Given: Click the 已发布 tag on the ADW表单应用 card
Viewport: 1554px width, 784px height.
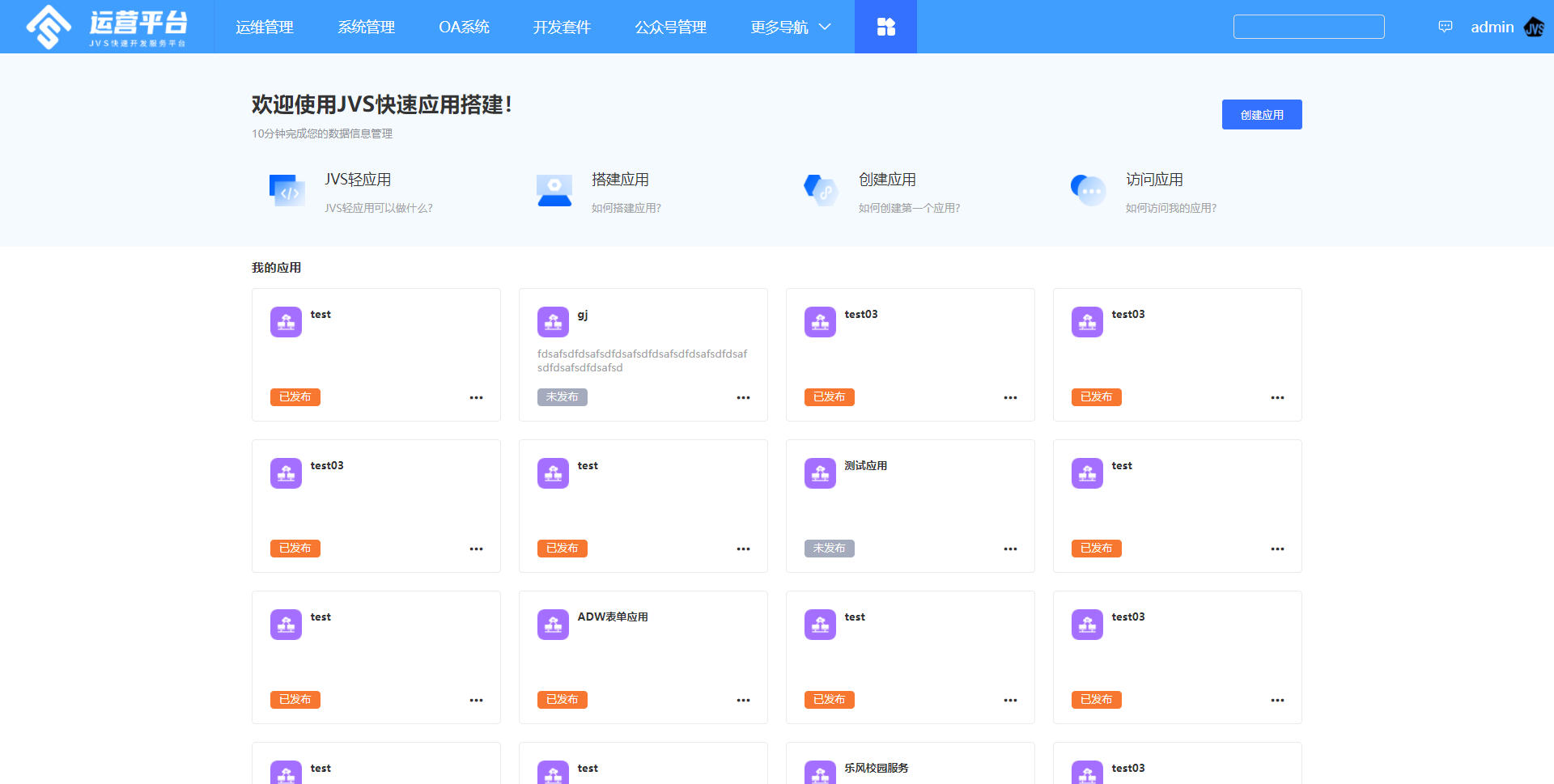Looking at the screenshot, I should point(562,700).
